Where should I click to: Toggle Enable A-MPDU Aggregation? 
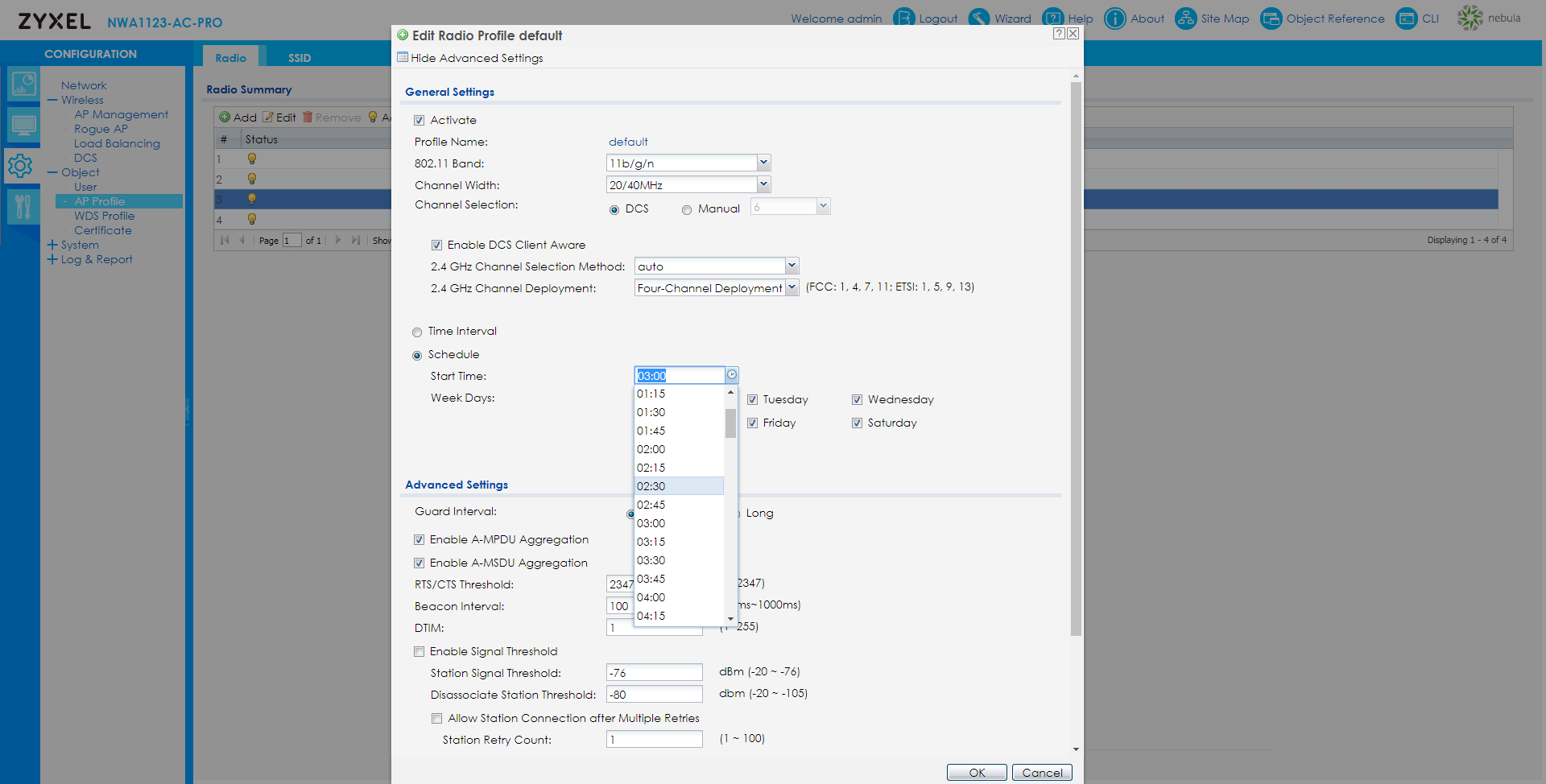pos(419,540)
